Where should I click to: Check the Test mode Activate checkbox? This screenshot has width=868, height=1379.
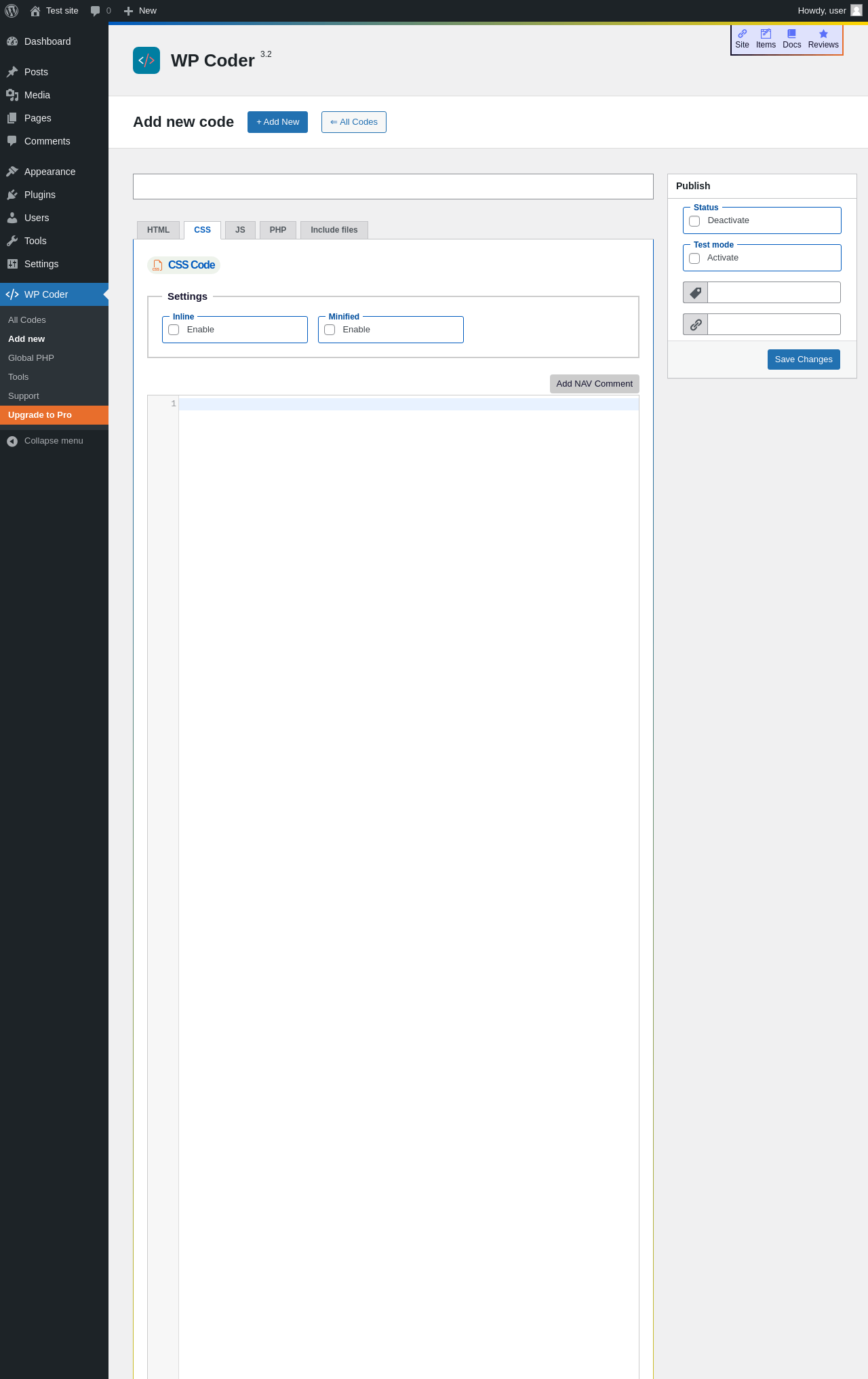(694, 258)
